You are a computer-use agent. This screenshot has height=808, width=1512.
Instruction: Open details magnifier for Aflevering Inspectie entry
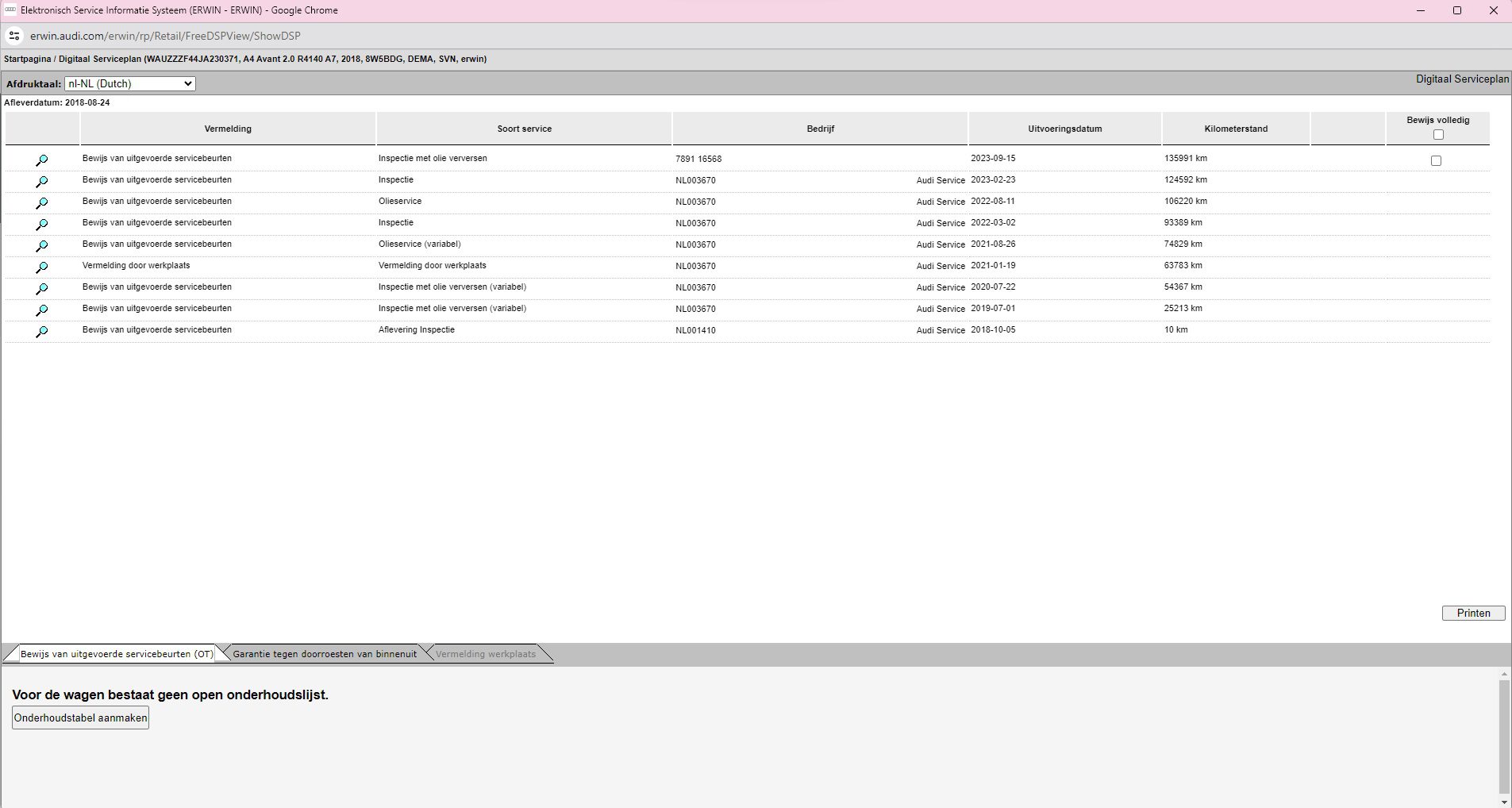42,332
